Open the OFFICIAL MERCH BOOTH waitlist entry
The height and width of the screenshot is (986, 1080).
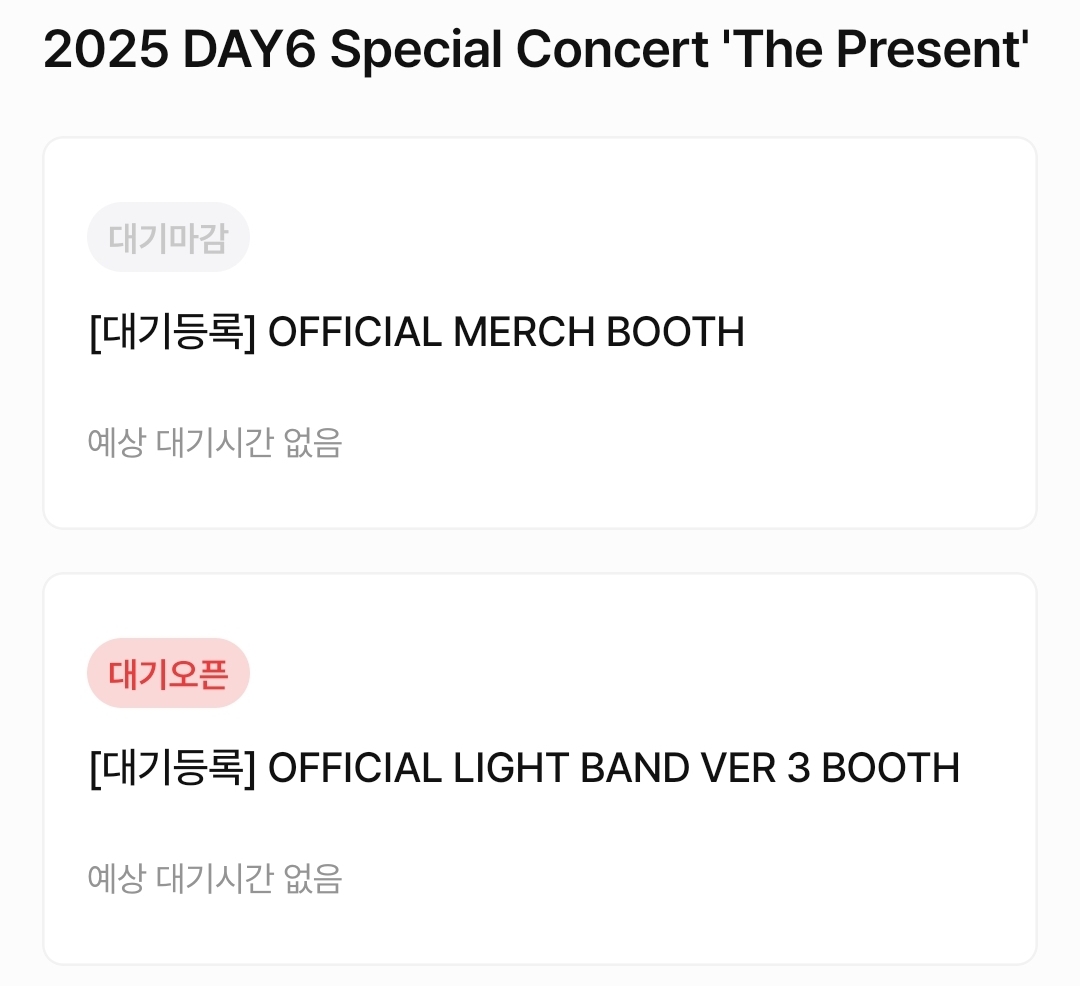click(416, 332)
